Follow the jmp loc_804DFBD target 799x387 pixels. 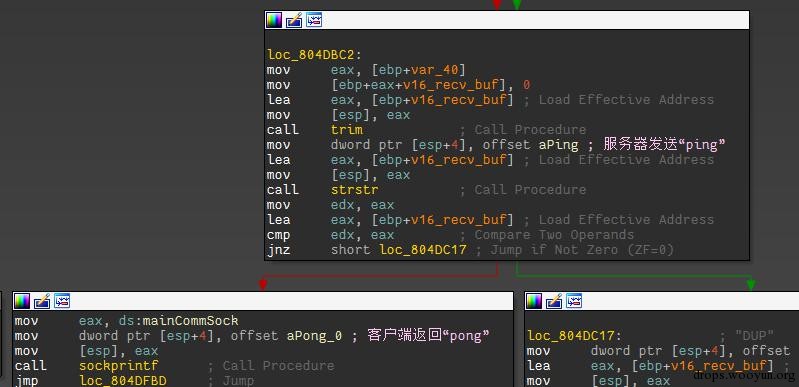tap(123, 381)
